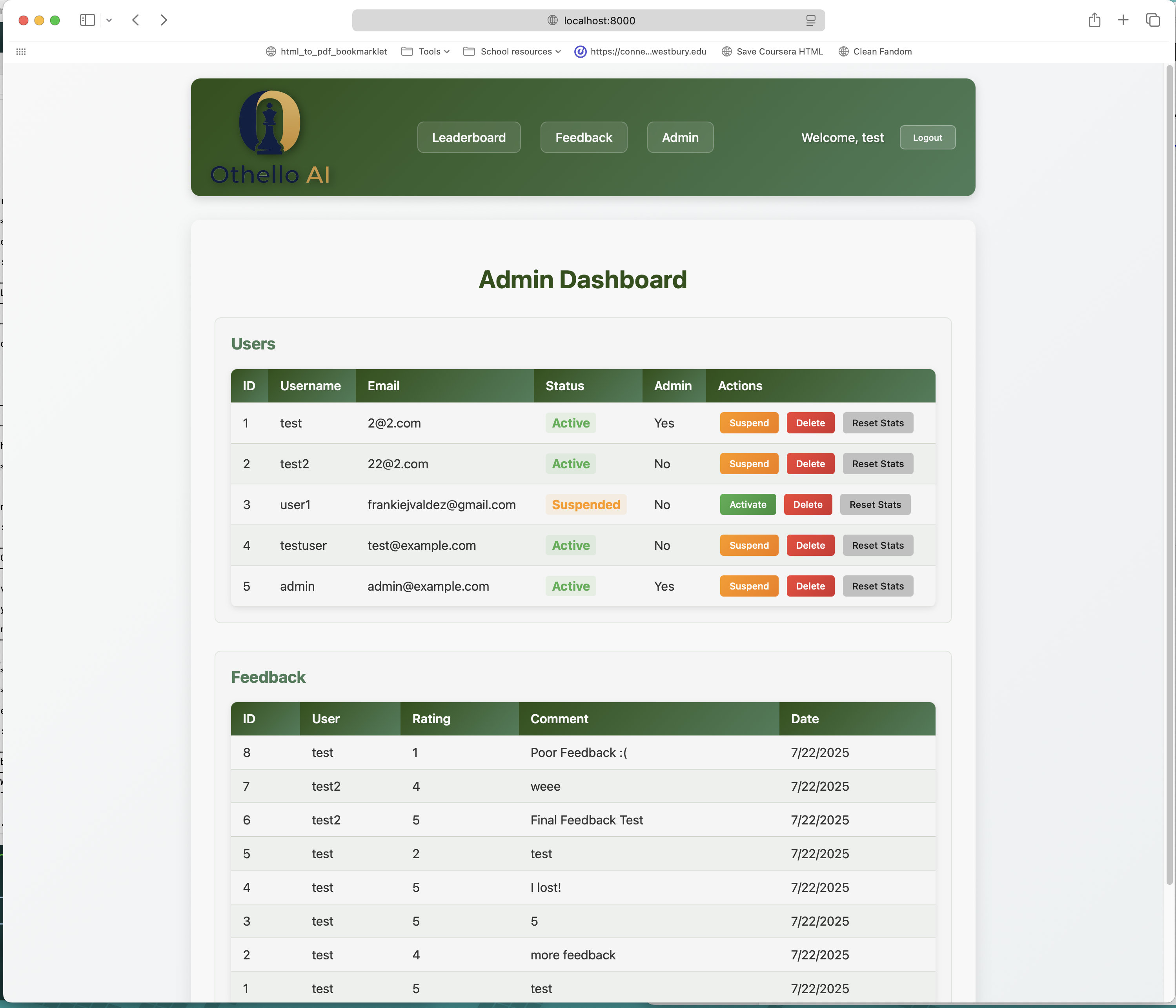Click the comment Final Feedback Test

[x=586, y=820]
